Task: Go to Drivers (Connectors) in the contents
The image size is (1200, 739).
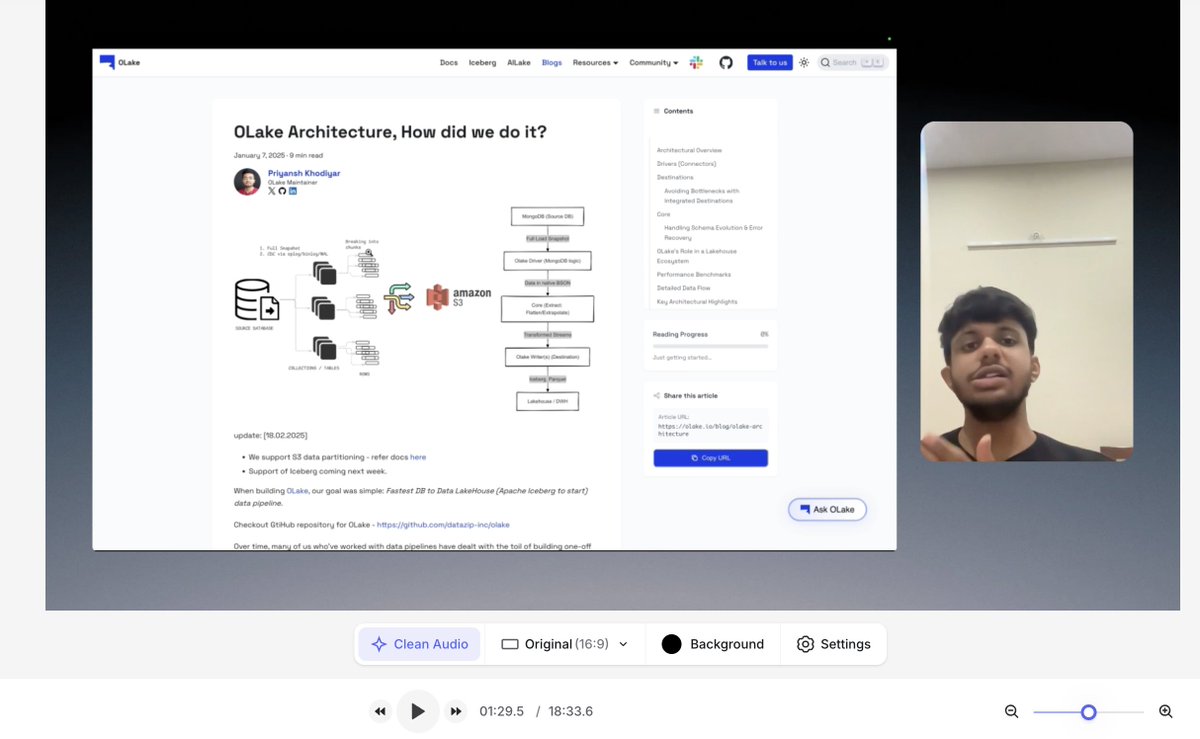Action: [x=686, y=163]
